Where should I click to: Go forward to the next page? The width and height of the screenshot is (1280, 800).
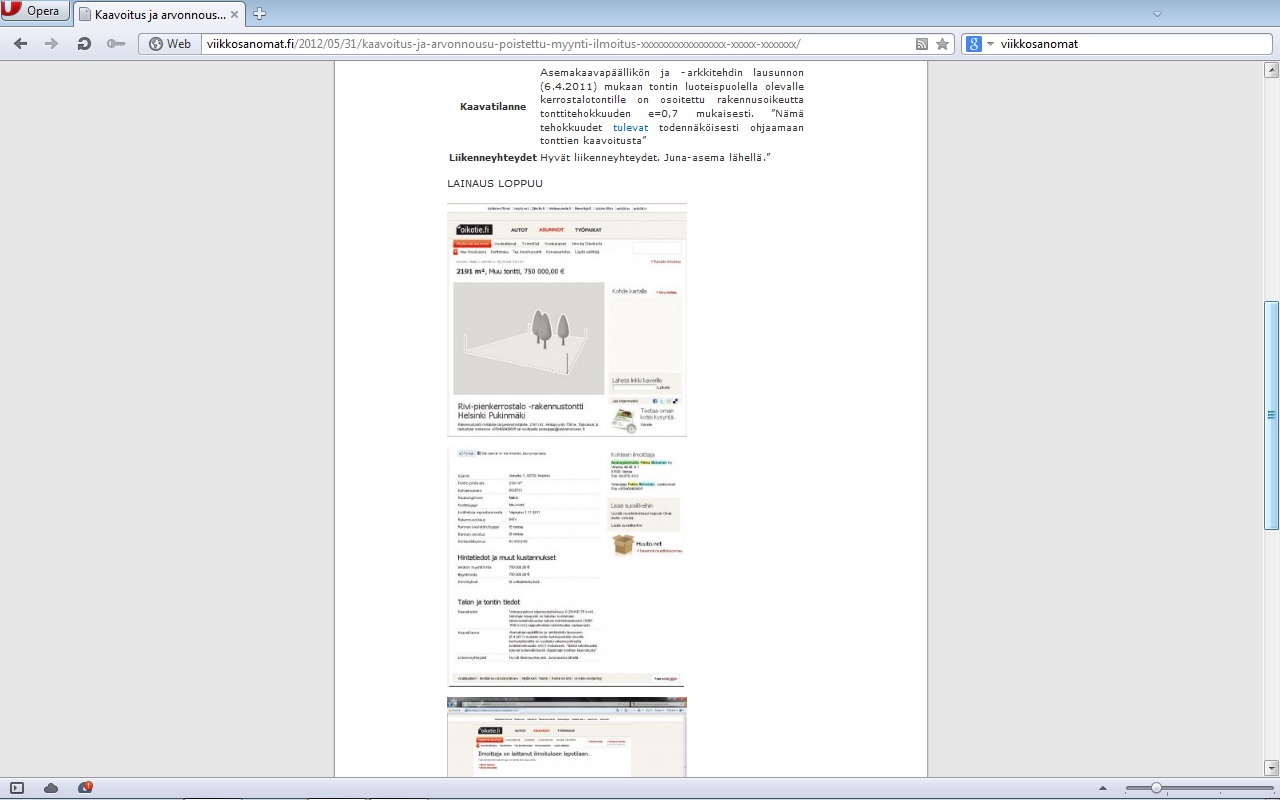click(x=52, y=44)
